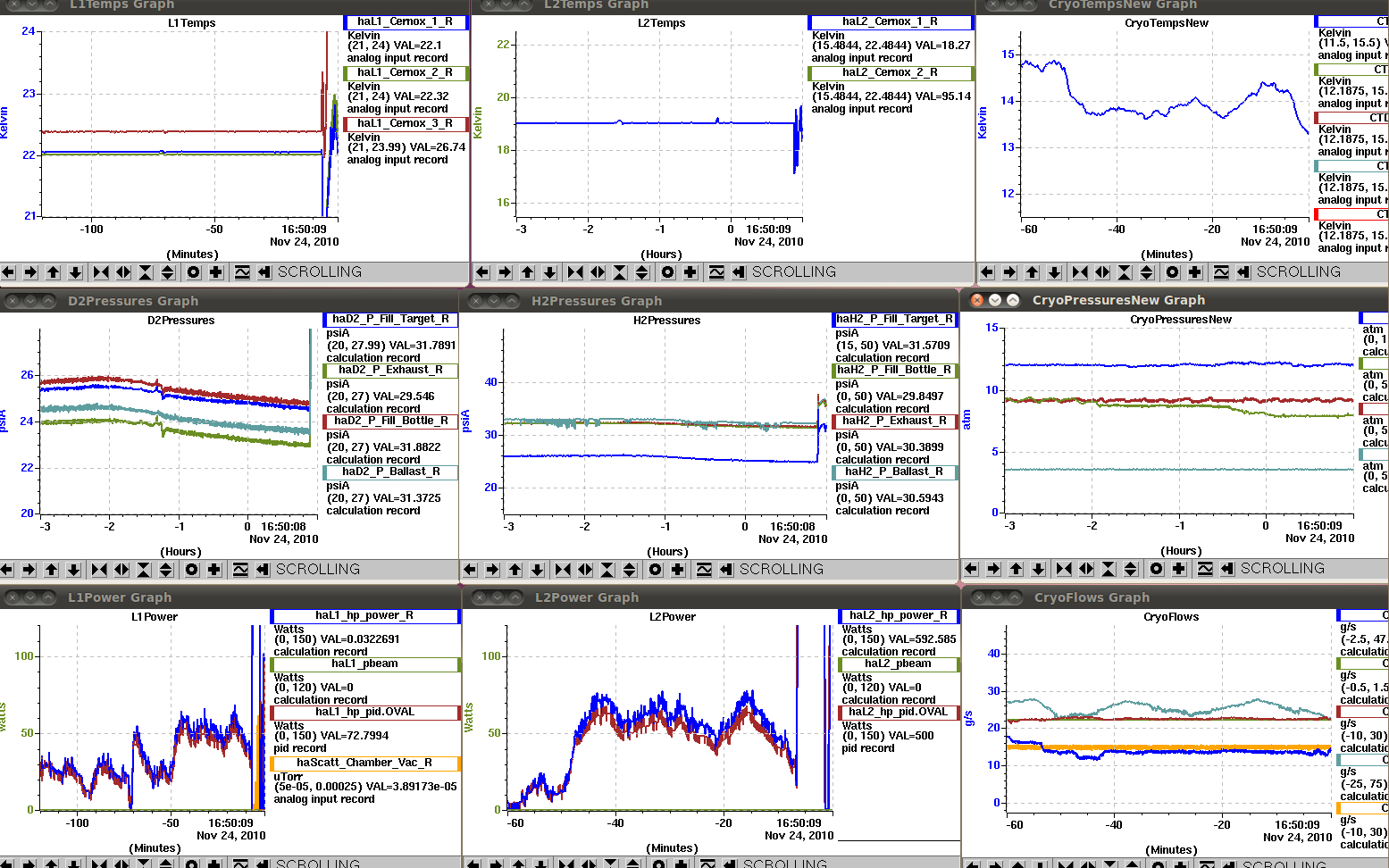Select the haL1_pbeam legend entry
Viewport: 1389px width, 868px height.
(364, 664)
